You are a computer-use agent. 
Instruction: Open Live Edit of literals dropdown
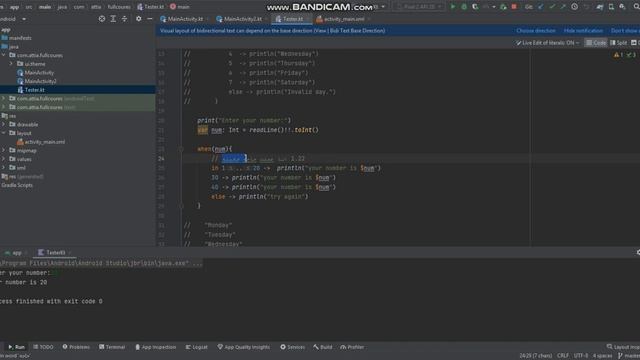[547, 42]
